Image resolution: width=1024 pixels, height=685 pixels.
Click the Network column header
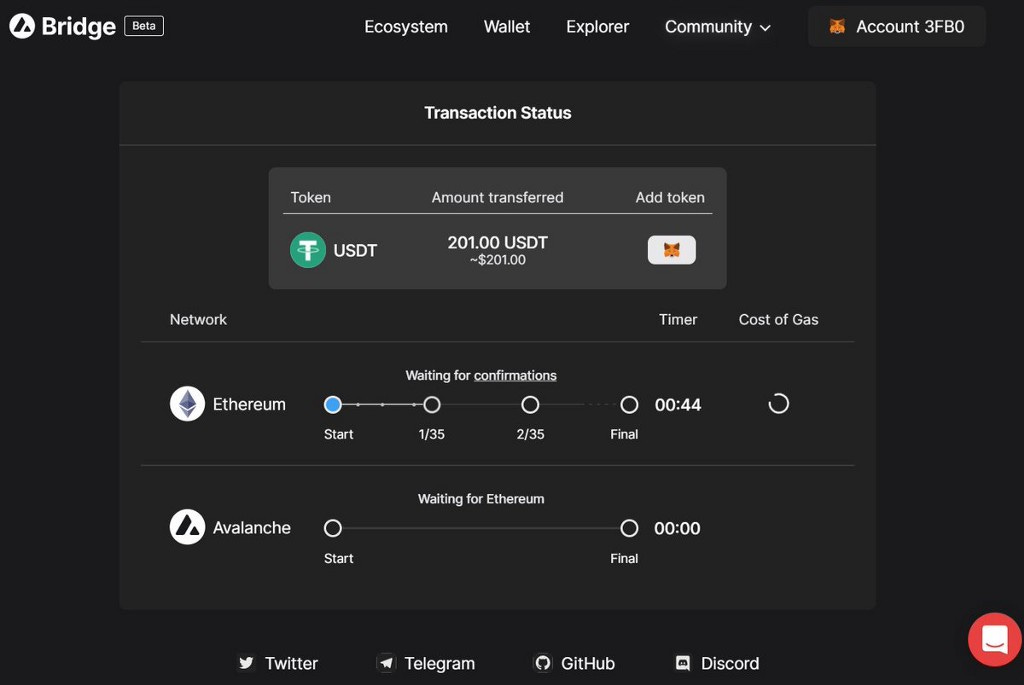point(199,319)
